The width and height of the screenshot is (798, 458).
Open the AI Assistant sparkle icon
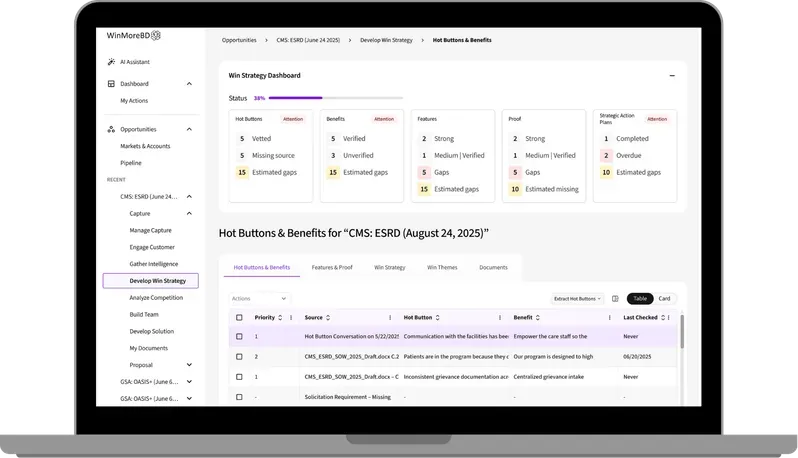(111, 62)
